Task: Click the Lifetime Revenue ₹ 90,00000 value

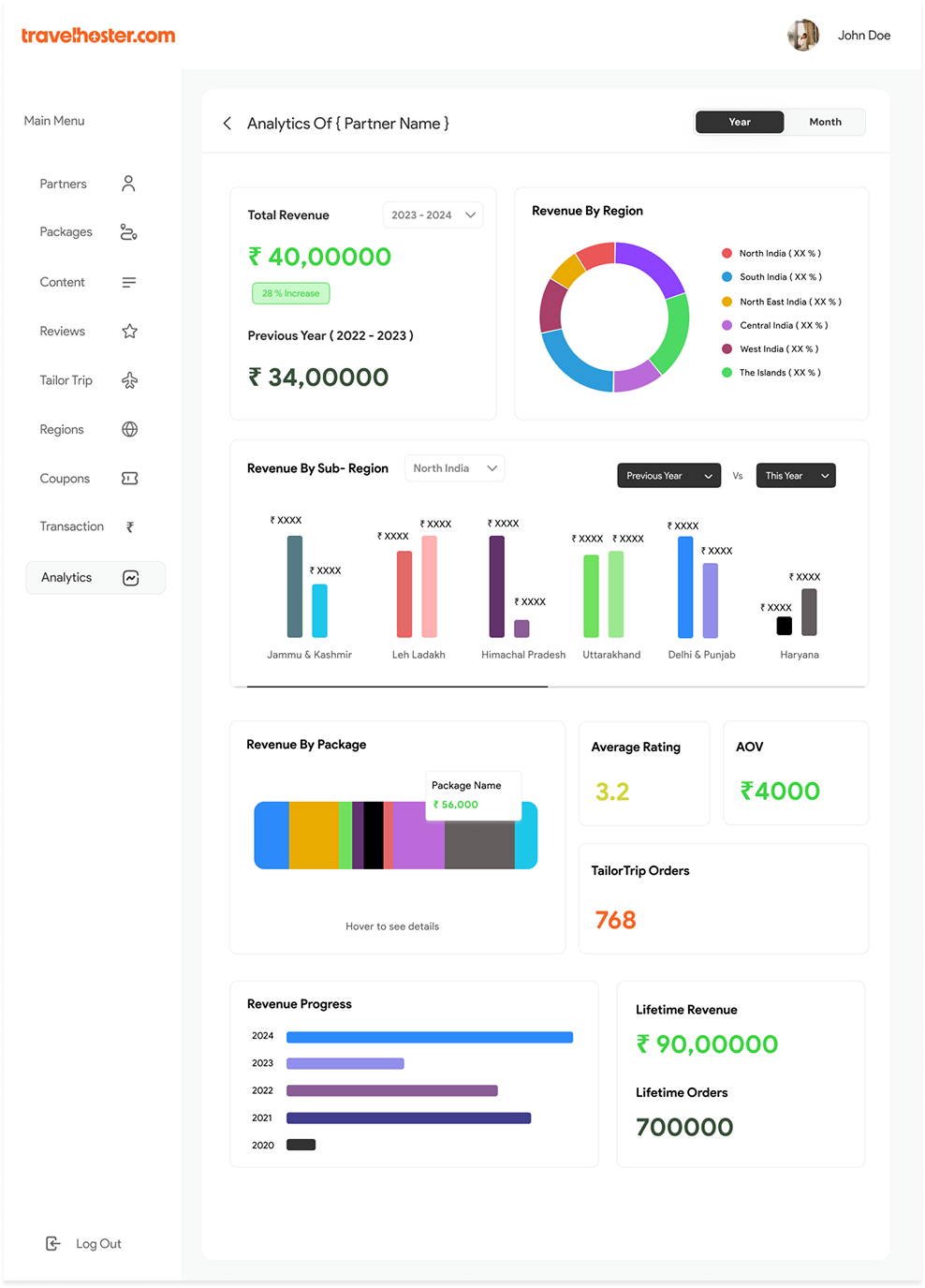Action: click(x=707, y=1044)
